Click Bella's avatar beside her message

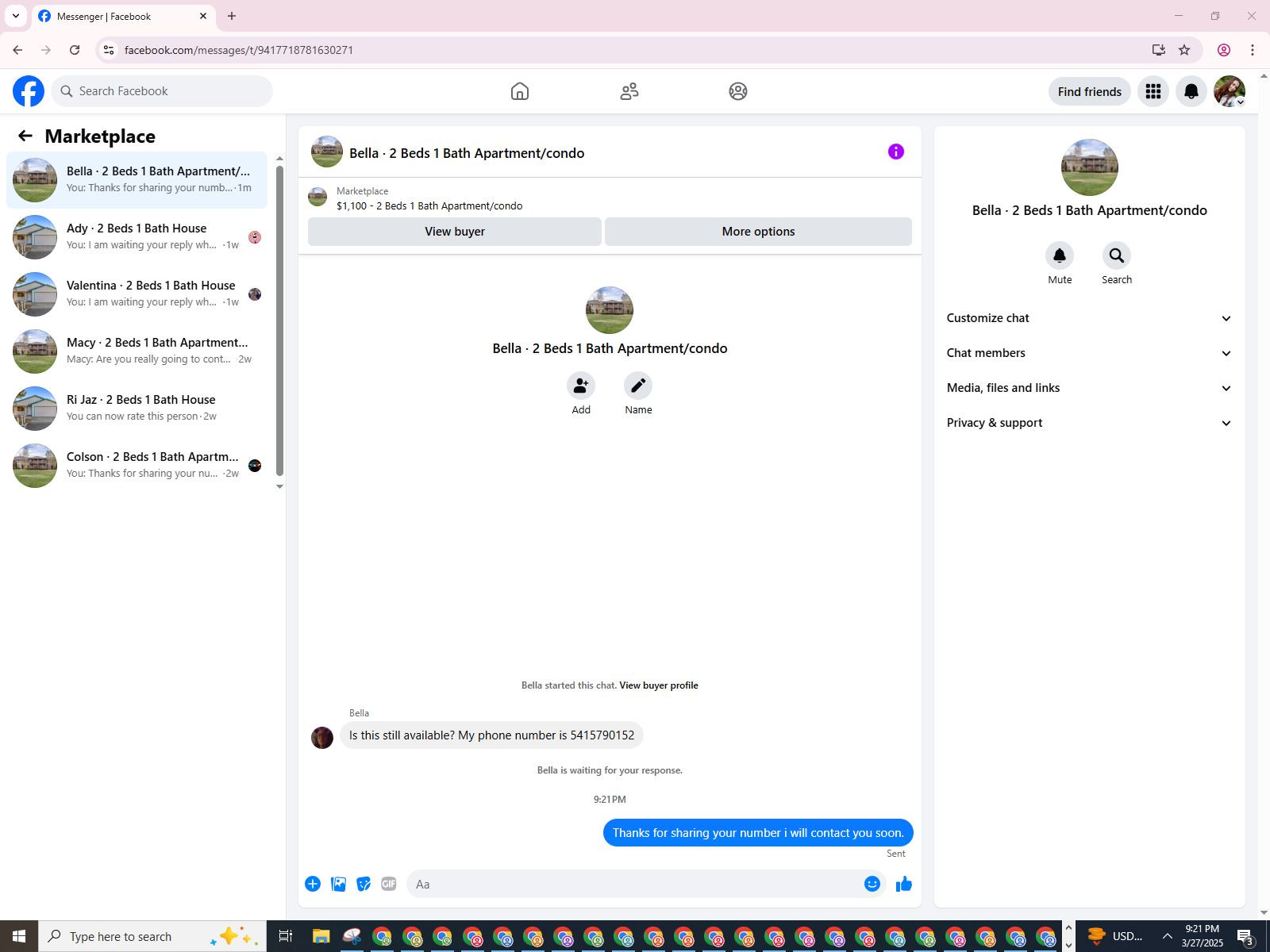tap(322, 738)
